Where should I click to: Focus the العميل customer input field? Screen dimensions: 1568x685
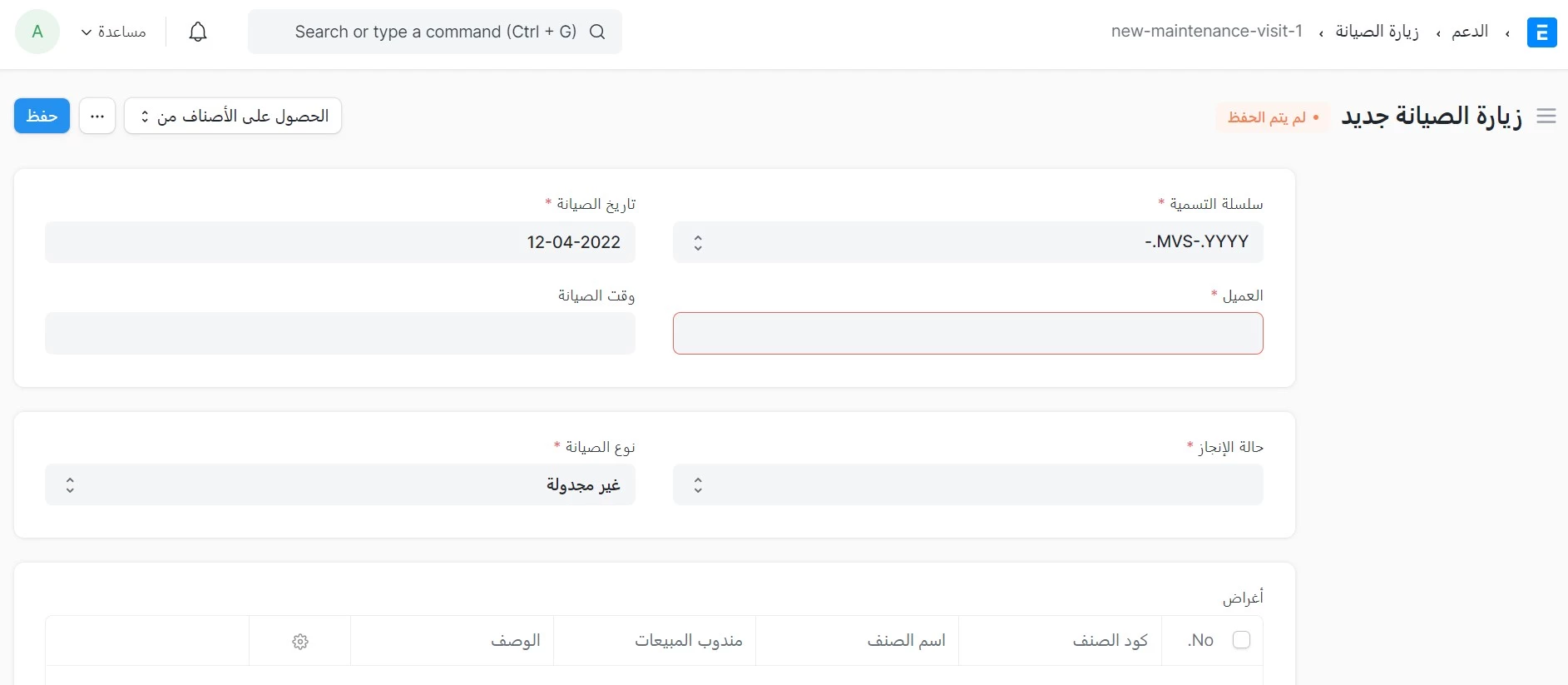967,333
